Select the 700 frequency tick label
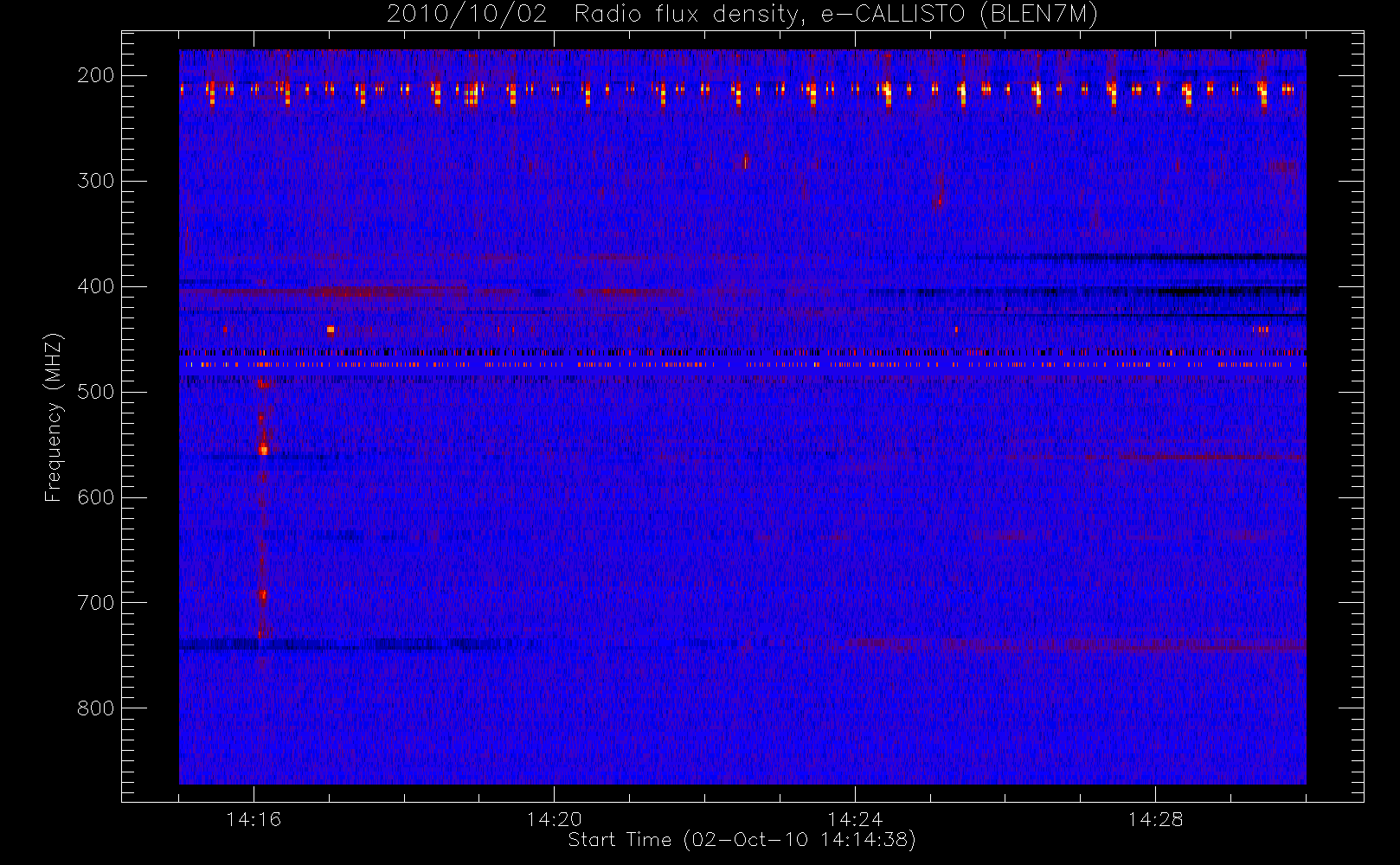This screenshot has height=865, width=1400. coord(96,603)
